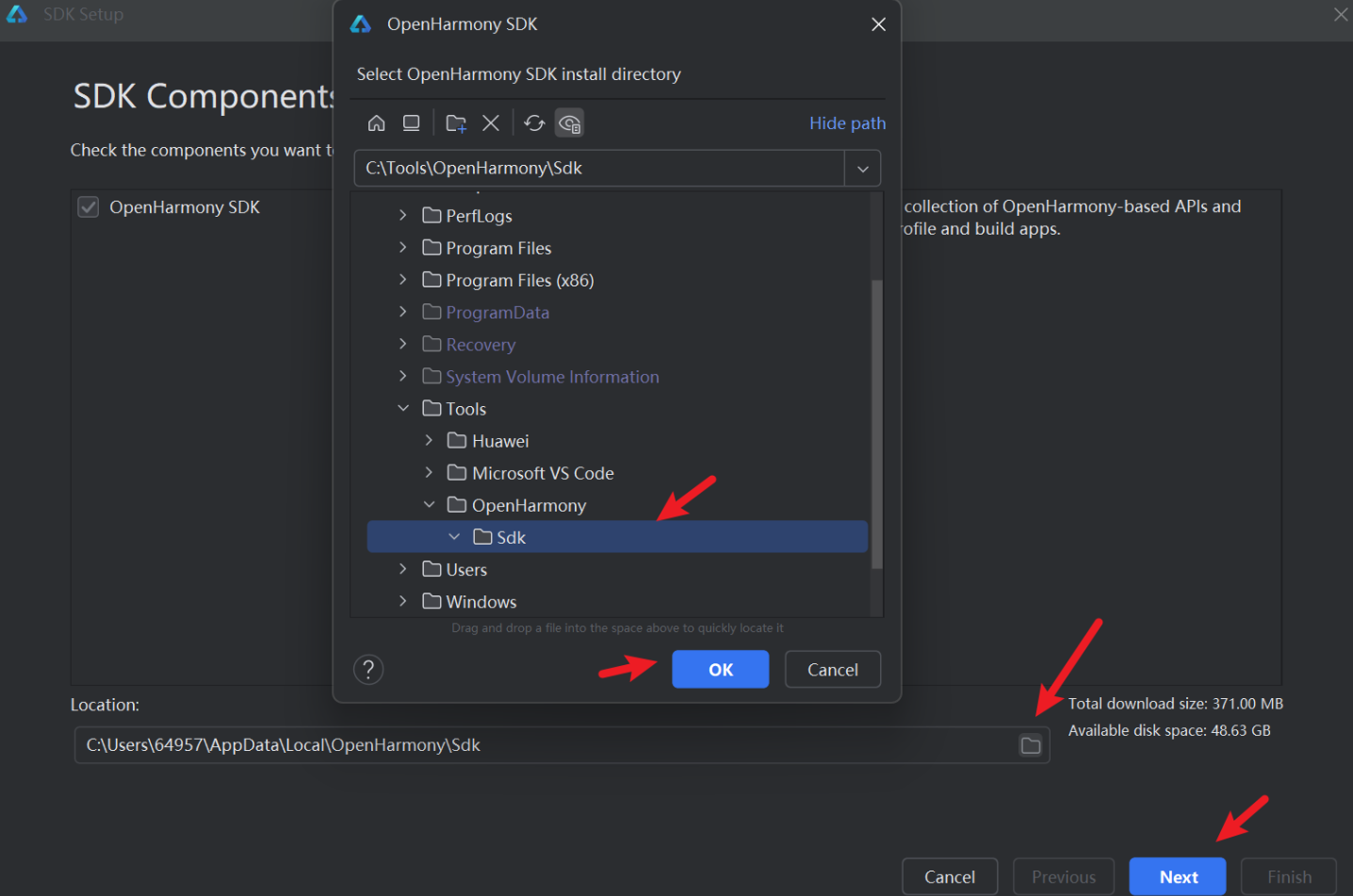Open the path history dropdown arrow
Image resolution: width=1353 pixels, height=896 pixels.
tap(862, 169)
